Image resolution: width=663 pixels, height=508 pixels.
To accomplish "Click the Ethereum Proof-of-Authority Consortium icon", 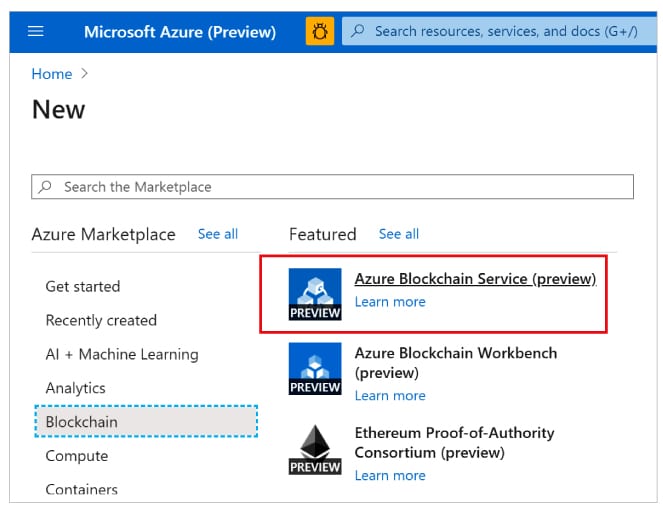I will coord(315,448).
